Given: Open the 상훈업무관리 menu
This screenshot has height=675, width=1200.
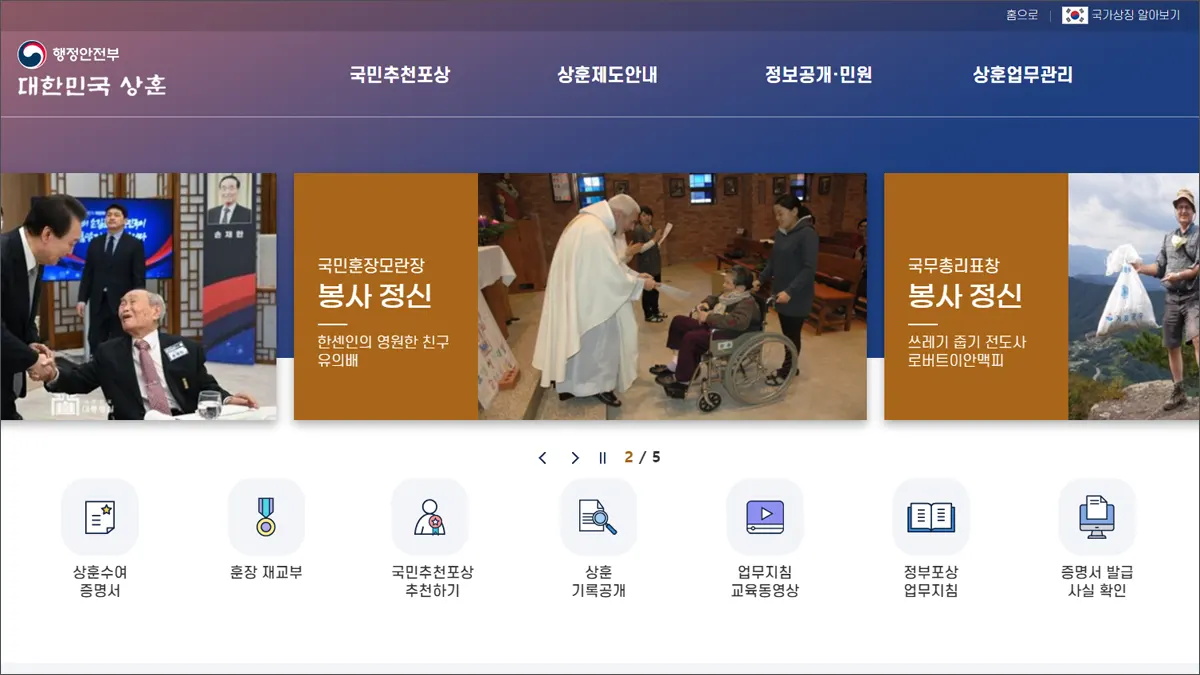Looking at the screenshot, I should [x=1022, y=73].
